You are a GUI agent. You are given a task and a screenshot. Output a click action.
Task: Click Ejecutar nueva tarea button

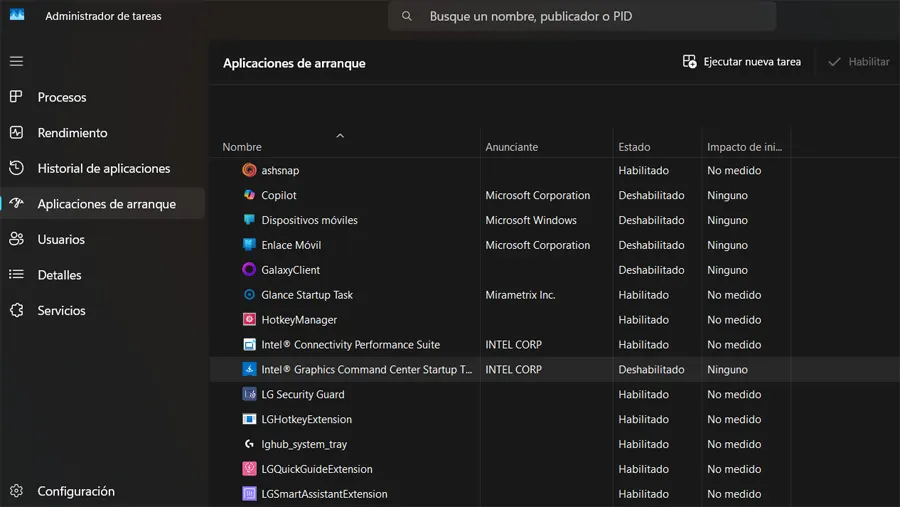pos(742,61)
